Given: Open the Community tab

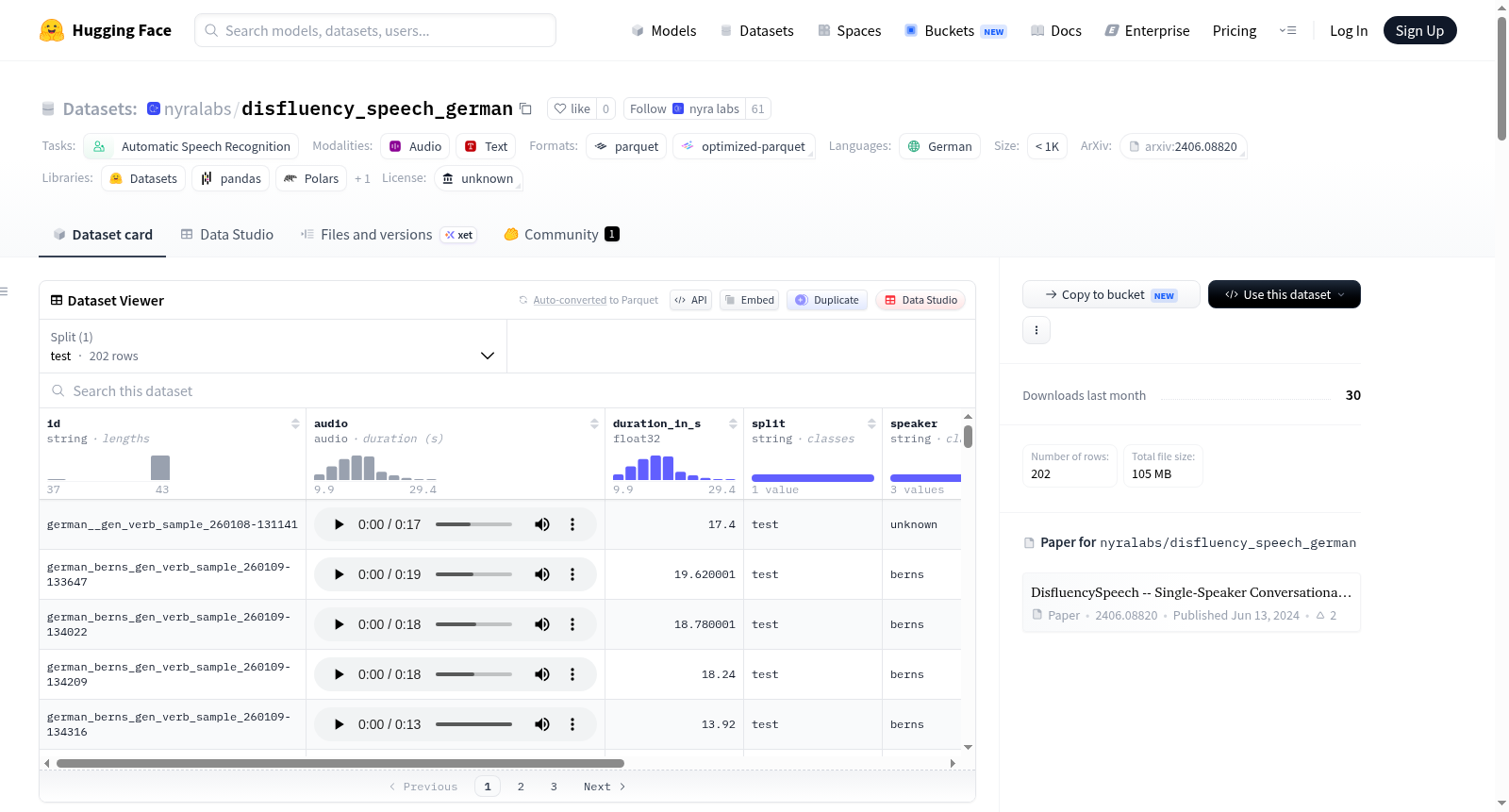Looking at the screenshot, I should (561, 235).
